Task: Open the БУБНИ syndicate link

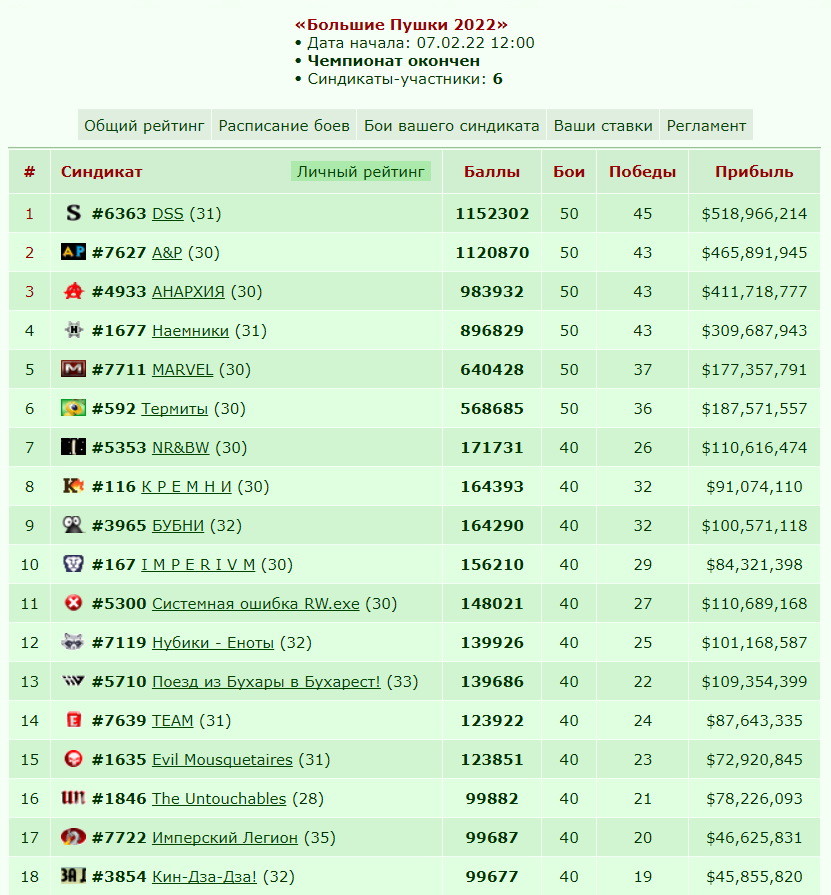Action: pyautogui.click(x=178, y=525)
